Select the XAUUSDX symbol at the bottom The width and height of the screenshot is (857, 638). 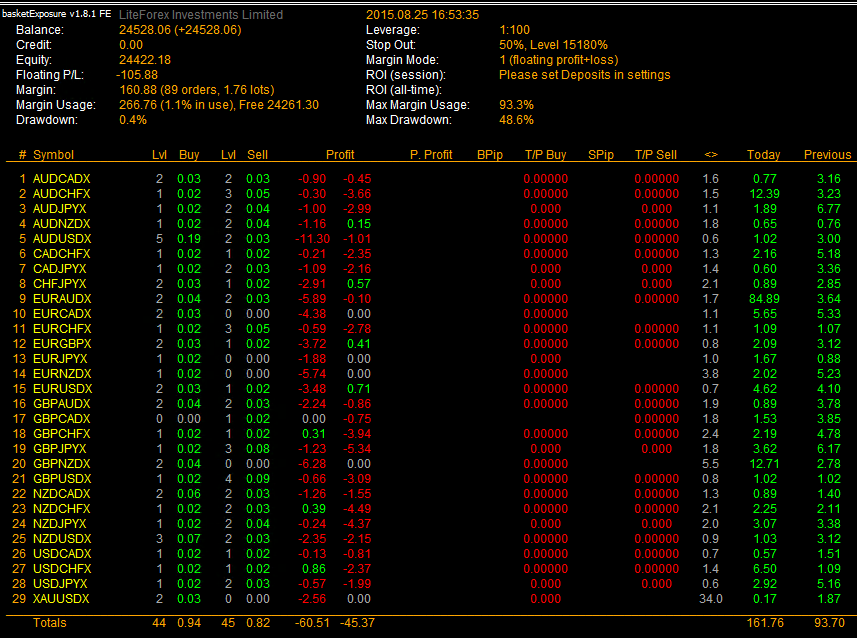pyautogui.click(x=62, y=599)
